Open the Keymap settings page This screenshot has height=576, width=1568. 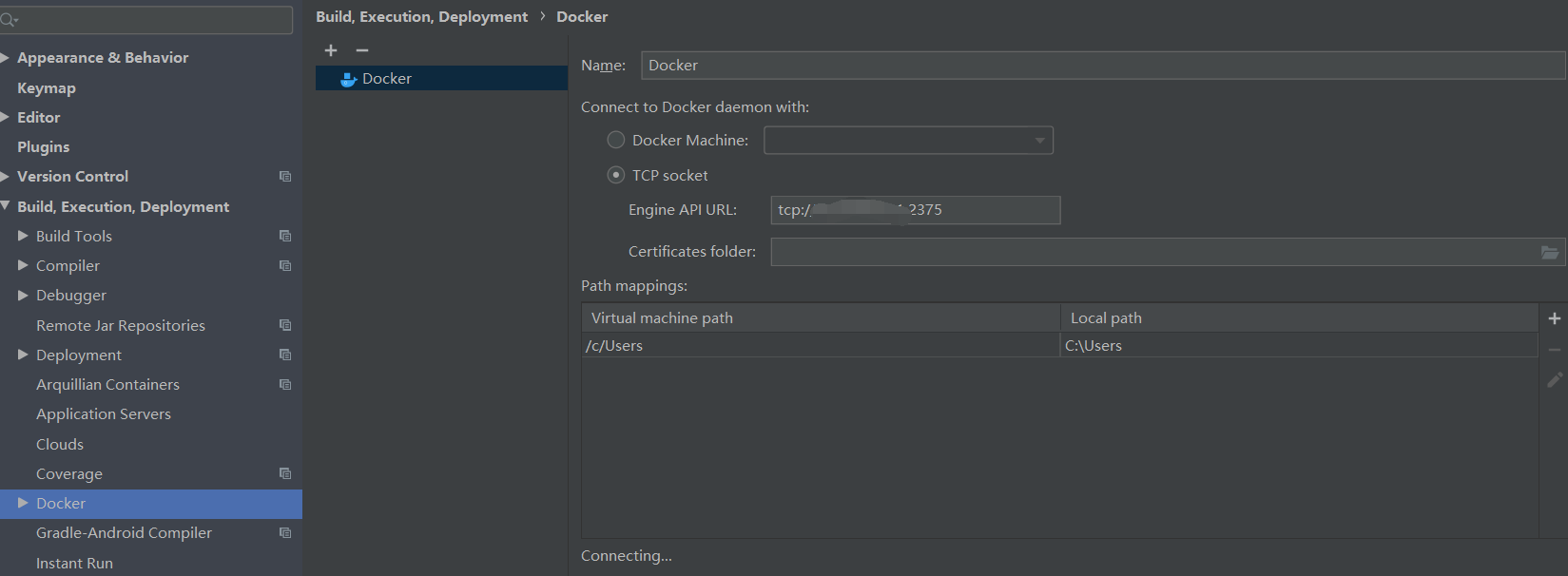[x=47, y=88]
